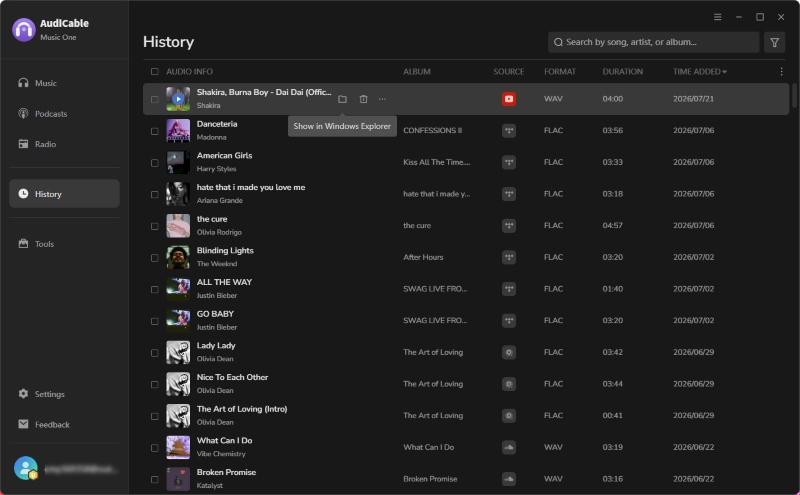Click source icon on GO BABY row

pos(509,320)
